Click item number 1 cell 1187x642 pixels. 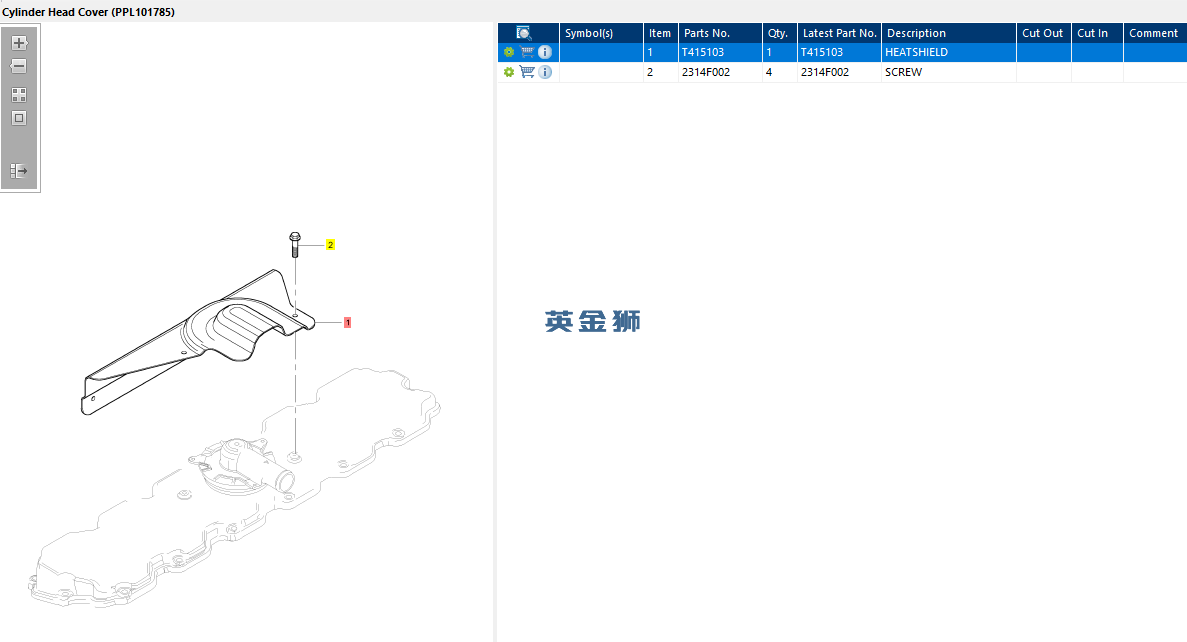tap(660, 52)
